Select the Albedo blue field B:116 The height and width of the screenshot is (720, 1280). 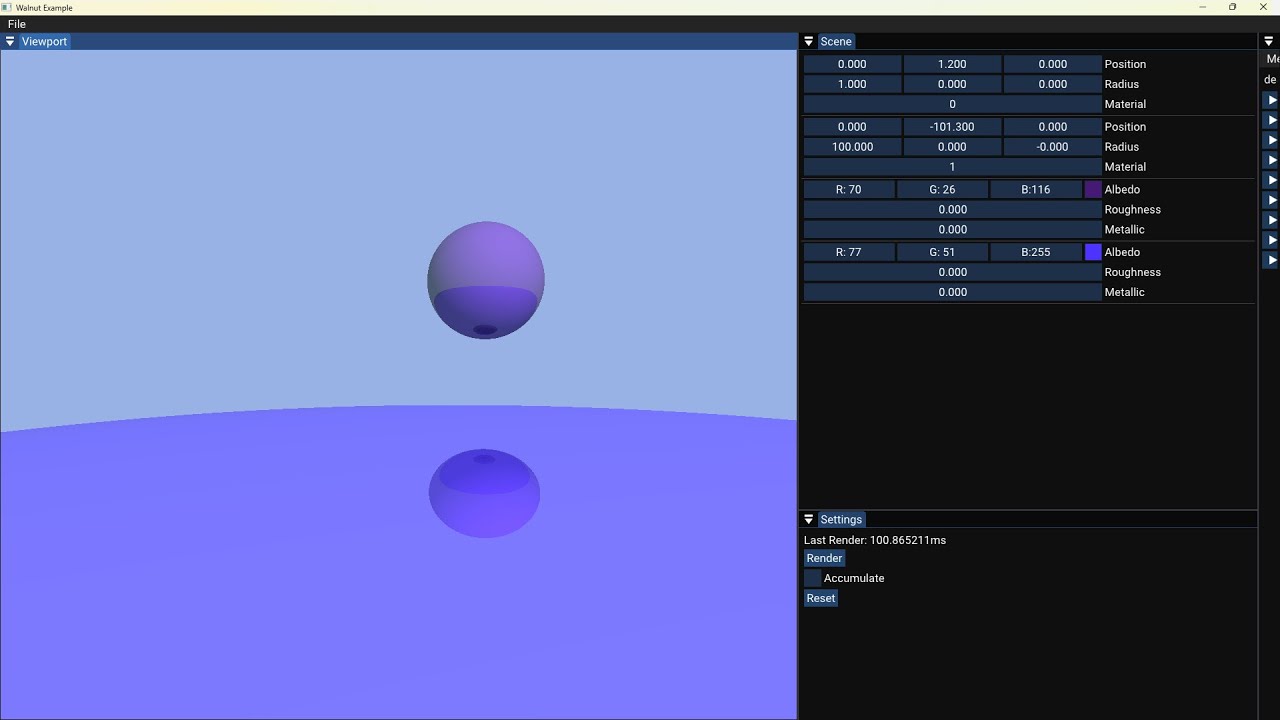click(x=1036, y=190)
